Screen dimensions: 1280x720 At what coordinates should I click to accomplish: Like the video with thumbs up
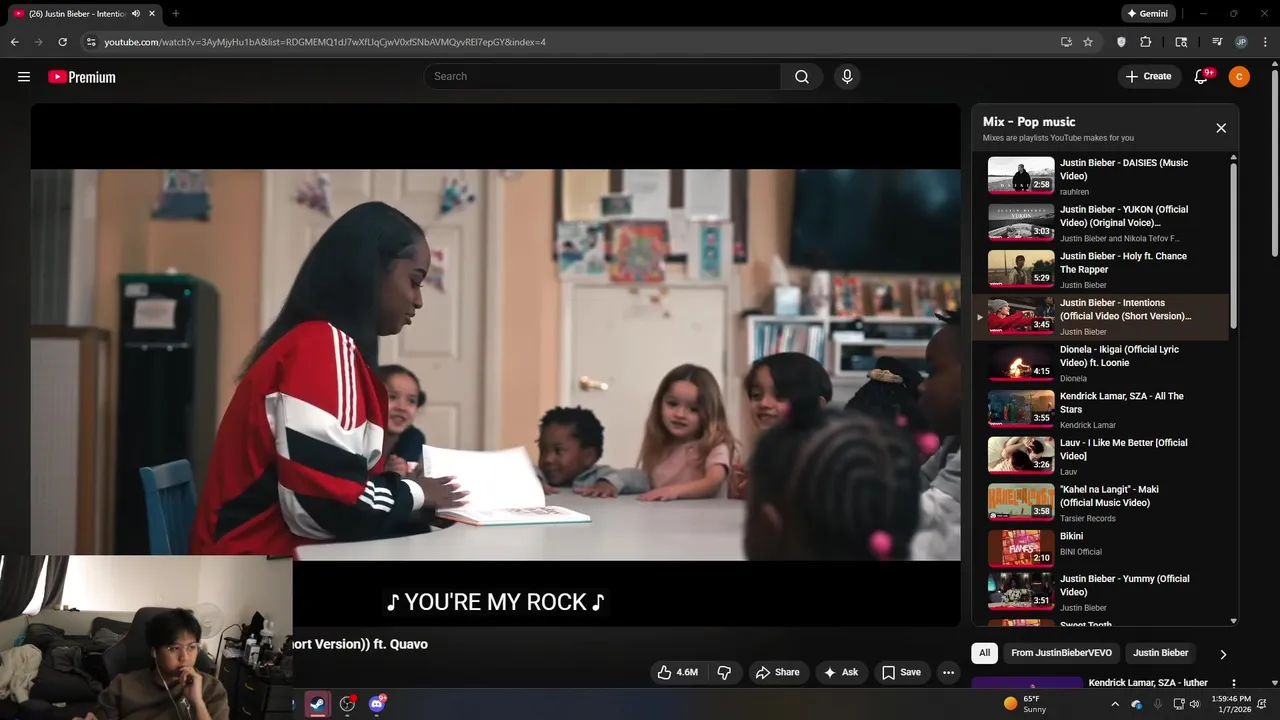click(677, 673)
